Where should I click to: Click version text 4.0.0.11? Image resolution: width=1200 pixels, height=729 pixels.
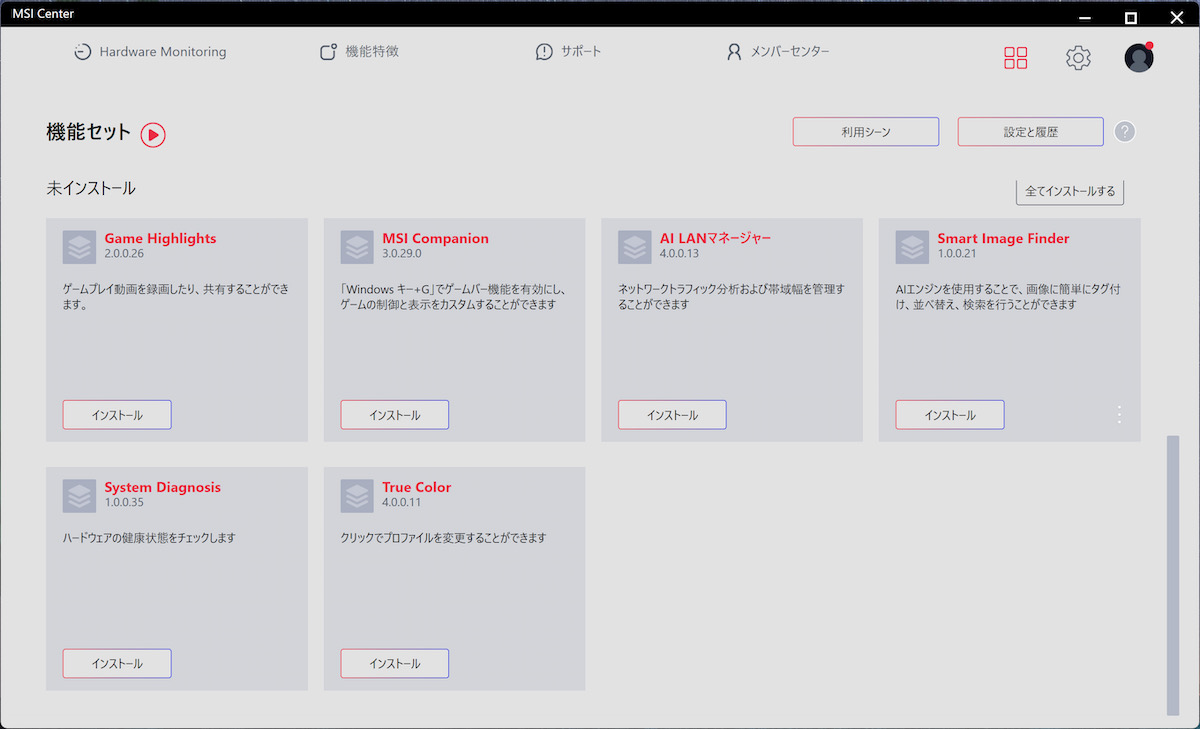pos(402,502)
